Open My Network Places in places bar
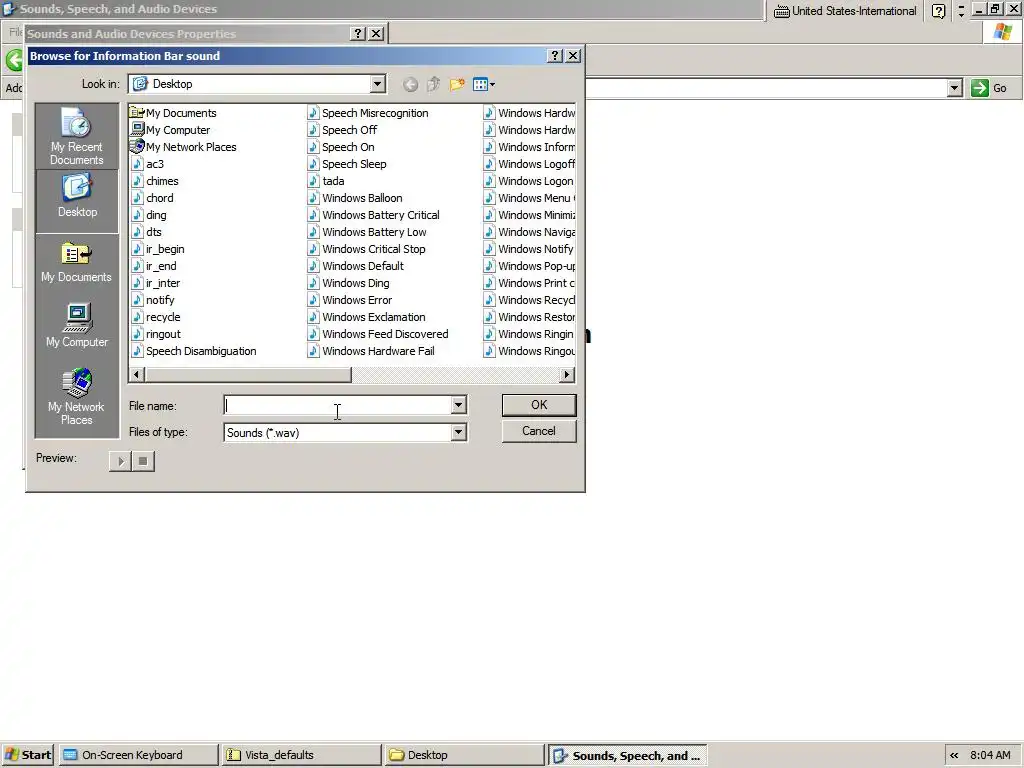Screen dimensions: 1024x768 point(76,397)
